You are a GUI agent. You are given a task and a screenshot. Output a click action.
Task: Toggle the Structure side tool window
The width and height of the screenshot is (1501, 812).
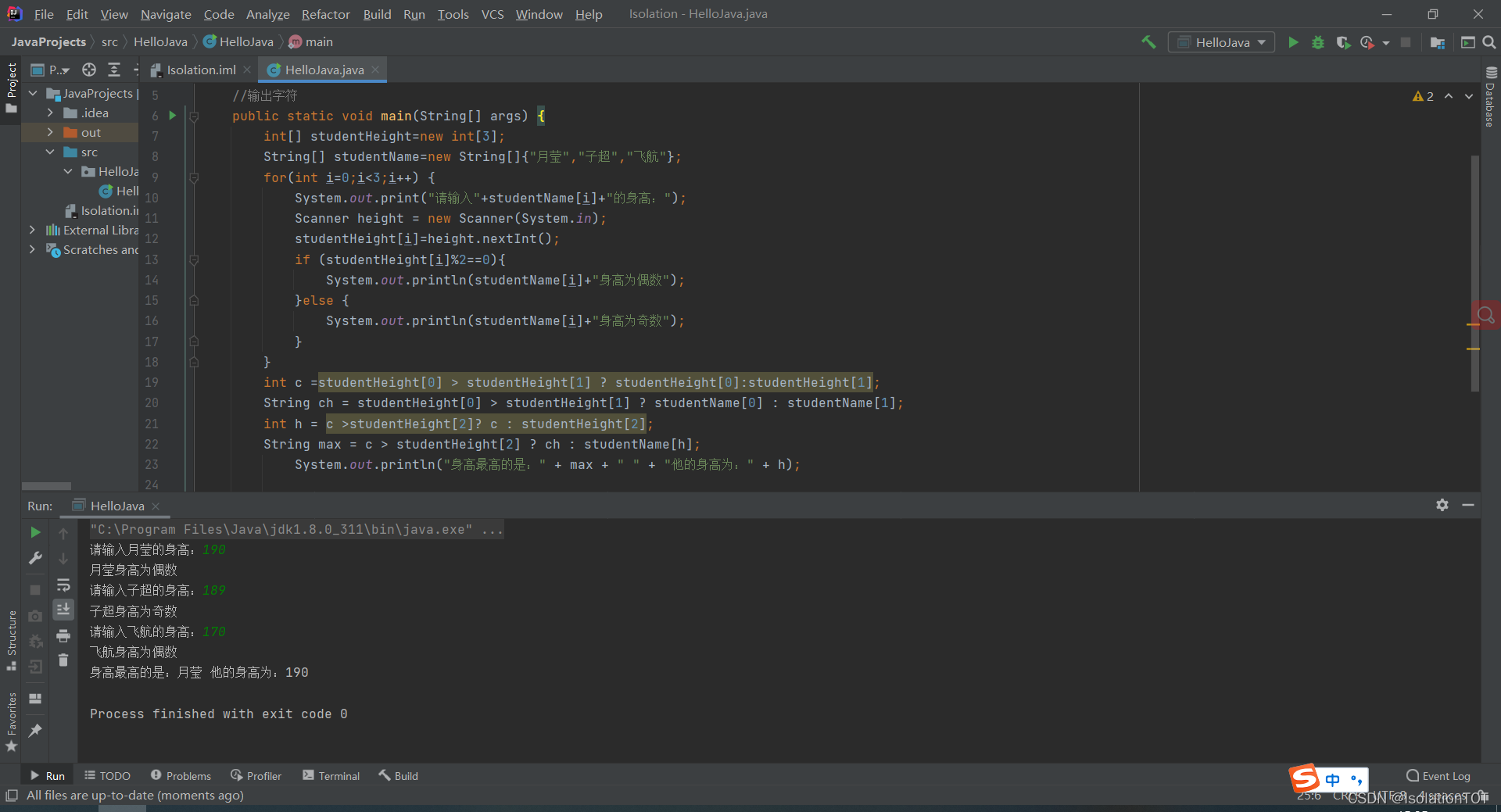click(11, 641)
